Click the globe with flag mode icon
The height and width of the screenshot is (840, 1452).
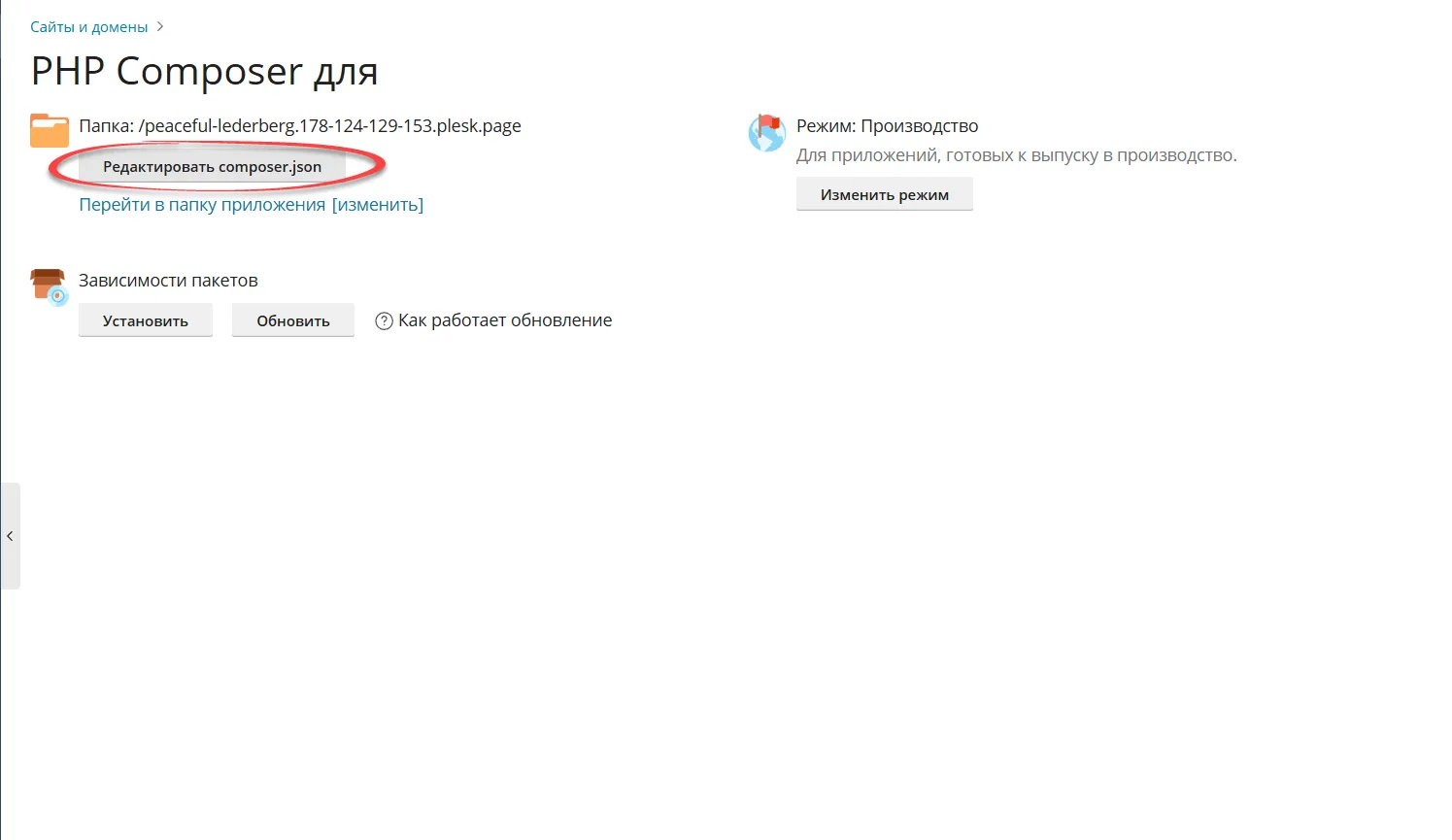[x=766, y=133]
